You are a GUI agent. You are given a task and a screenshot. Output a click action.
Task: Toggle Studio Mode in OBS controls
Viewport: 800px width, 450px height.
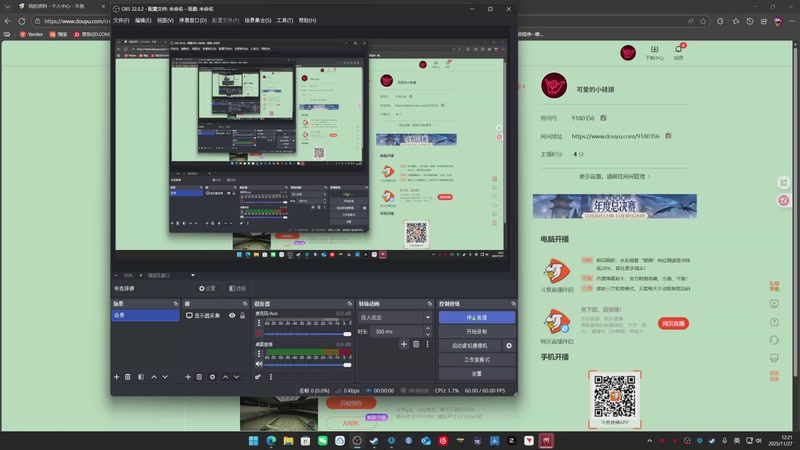tap(477, 360)
